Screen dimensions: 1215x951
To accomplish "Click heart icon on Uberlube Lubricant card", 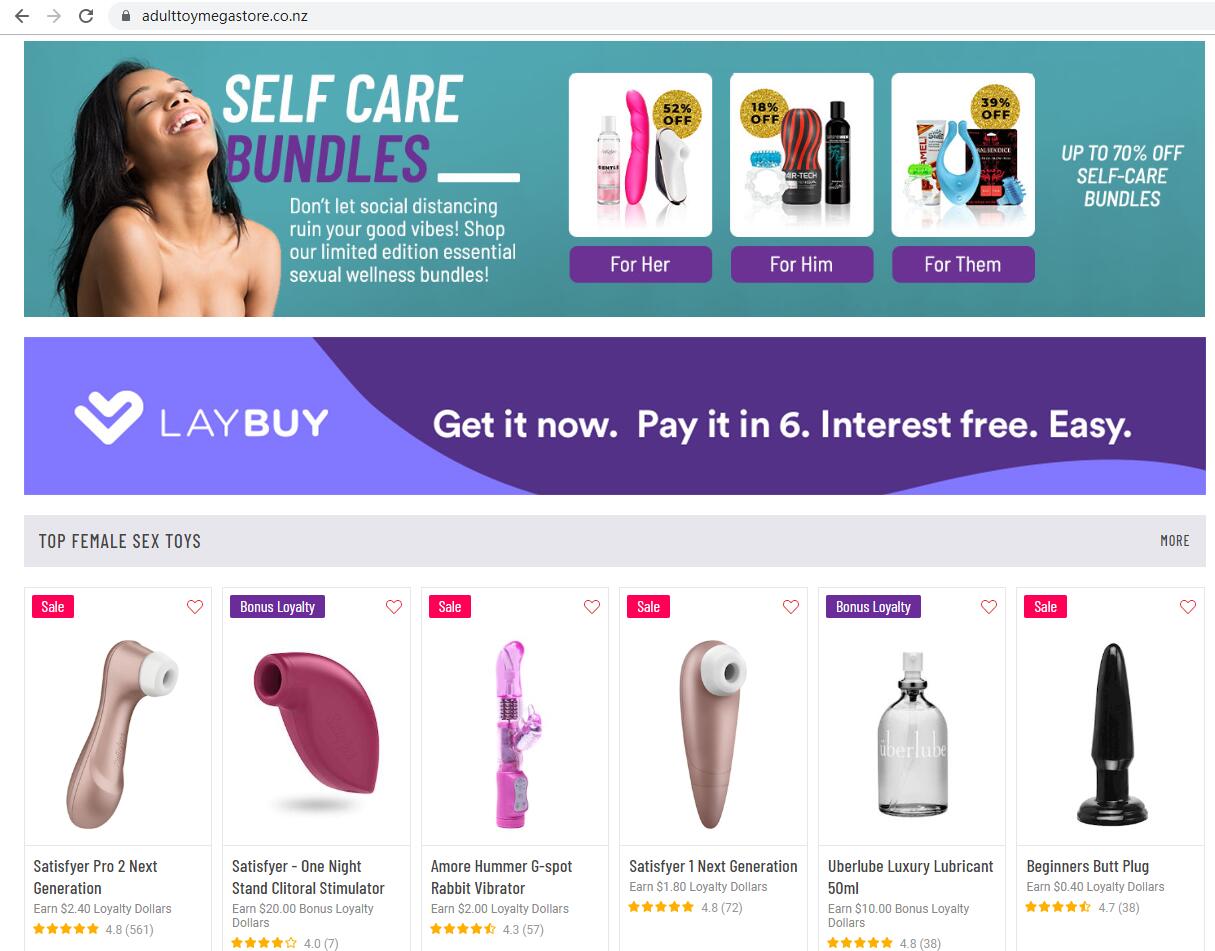I will click(x=989, y=607).
